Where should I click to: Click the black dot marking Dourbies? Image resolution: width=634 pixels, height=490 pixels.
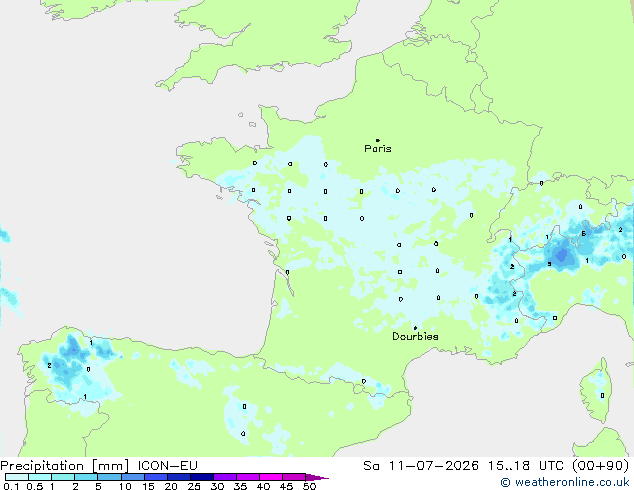[x=415, y=328]
